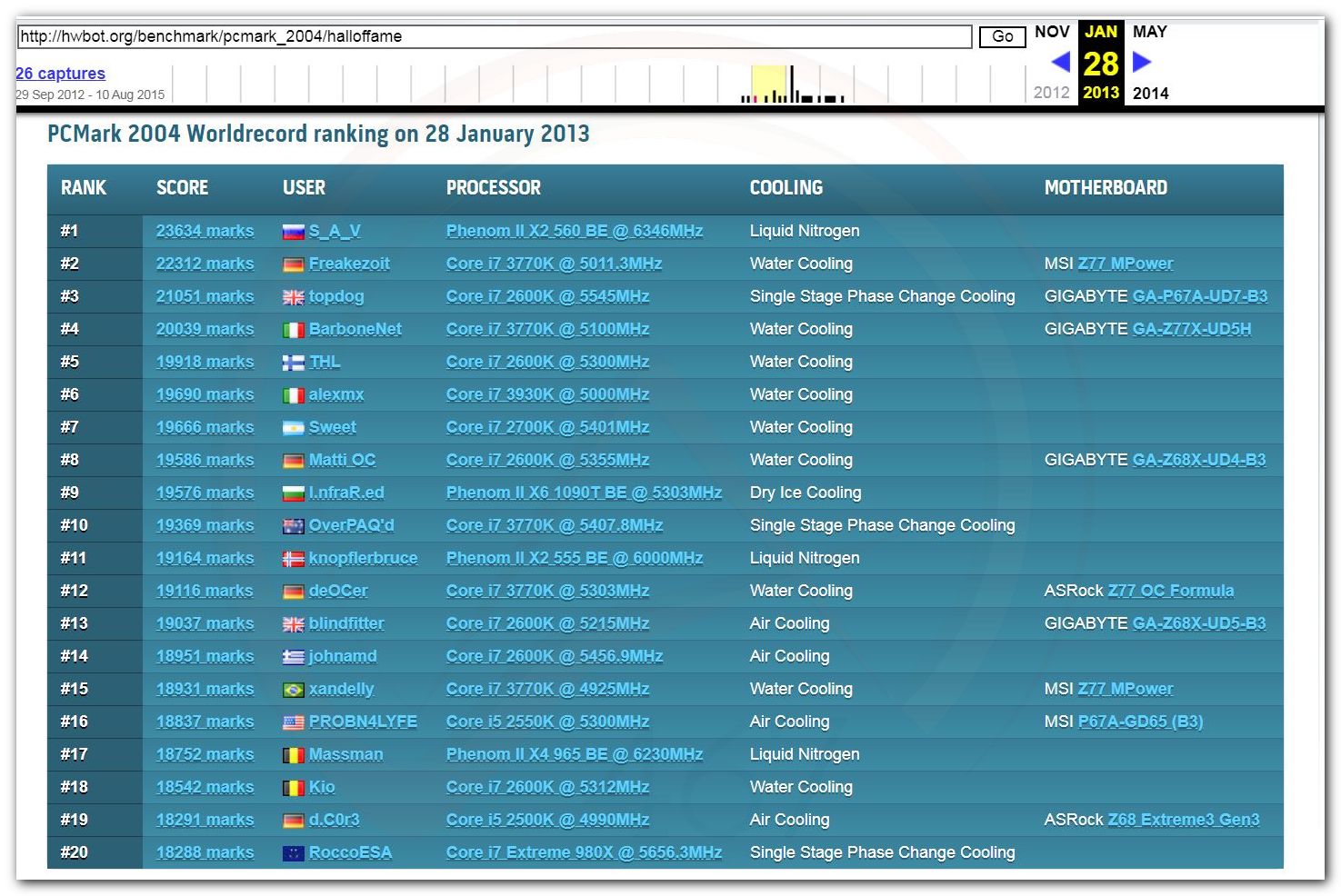
Task: Open the 23634 marks score link
Action: pos(205,231)
